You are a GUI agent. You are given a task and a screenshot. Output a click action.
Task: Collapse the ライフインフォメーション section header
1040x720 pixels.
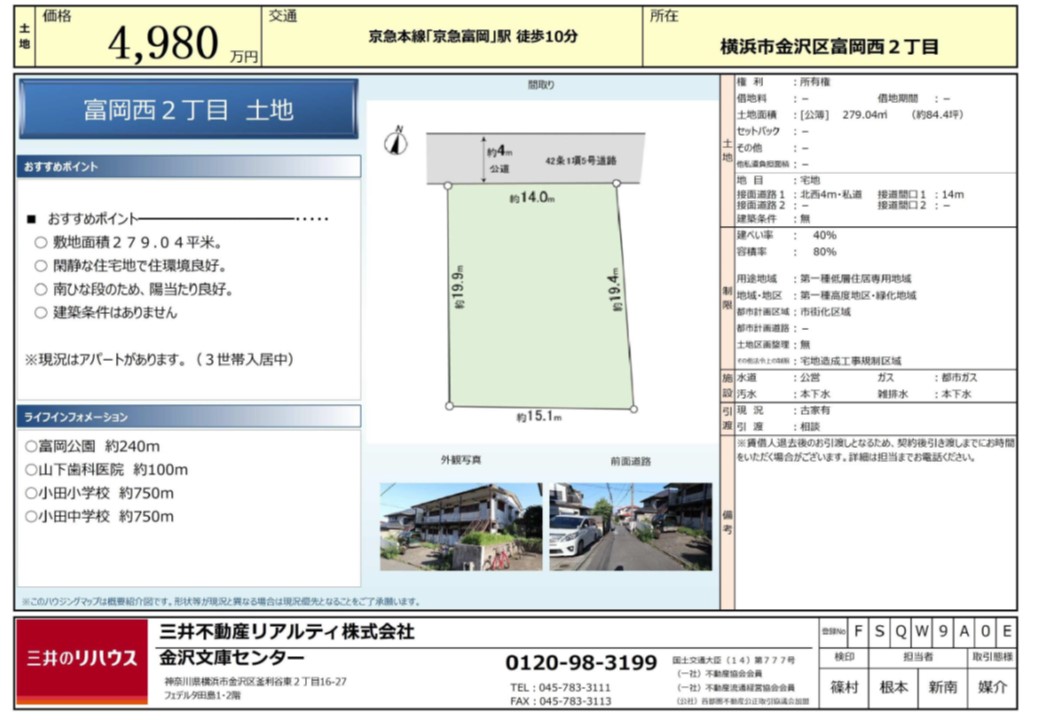pyautogui.click(x=188, y=416)
